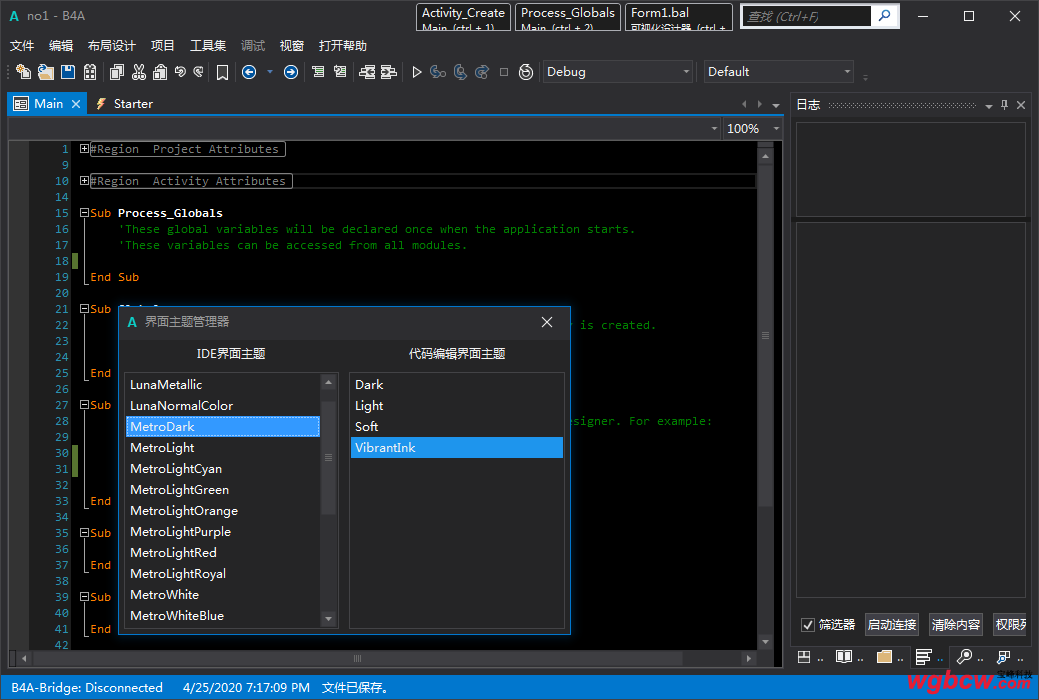Click the Block Uncomment toolbar icon
1039x700 pixels.
pyautogui.click(x=340, y=72)
